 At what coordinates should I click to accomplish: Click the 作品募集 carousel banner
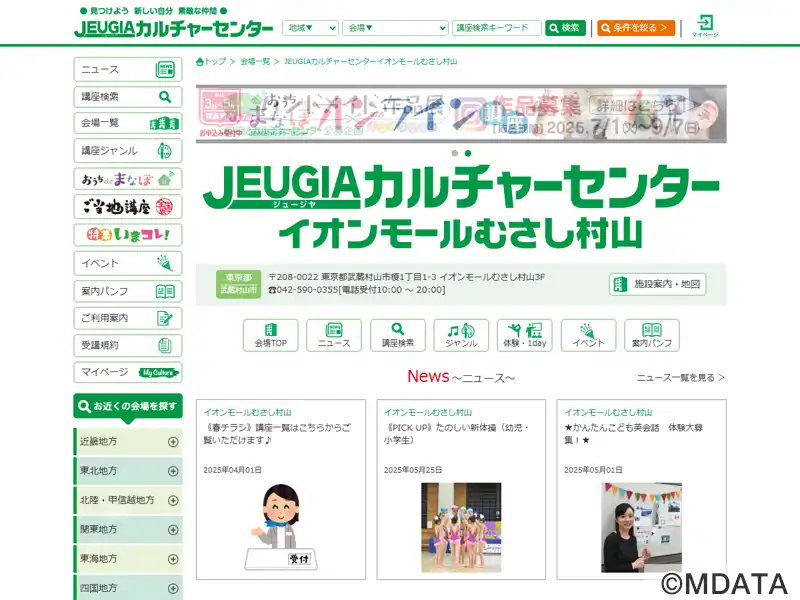tap(461, 114)
